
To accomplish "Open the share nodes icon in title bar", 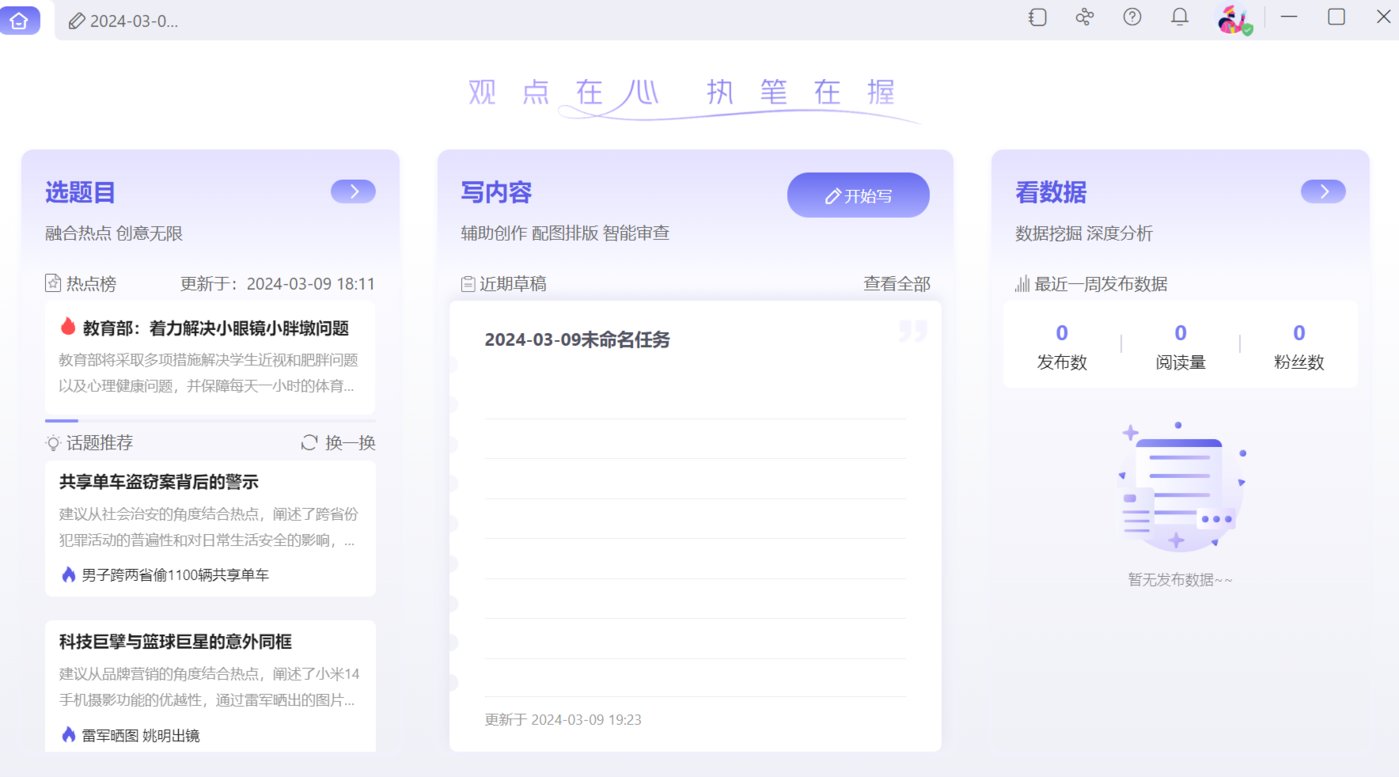I will 1084,17.
